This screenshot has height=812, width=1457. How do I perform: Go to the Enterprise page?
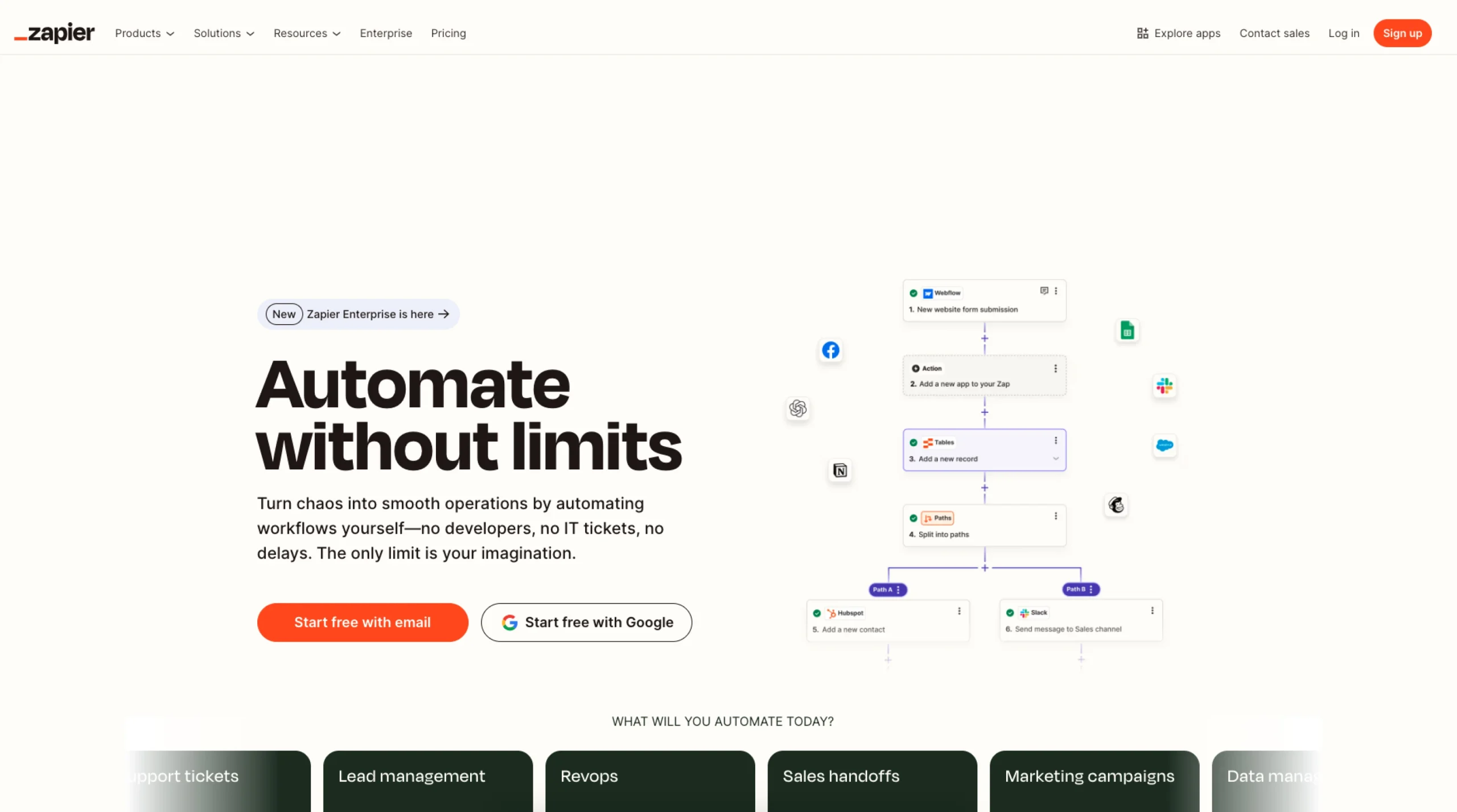pos(386,33)
